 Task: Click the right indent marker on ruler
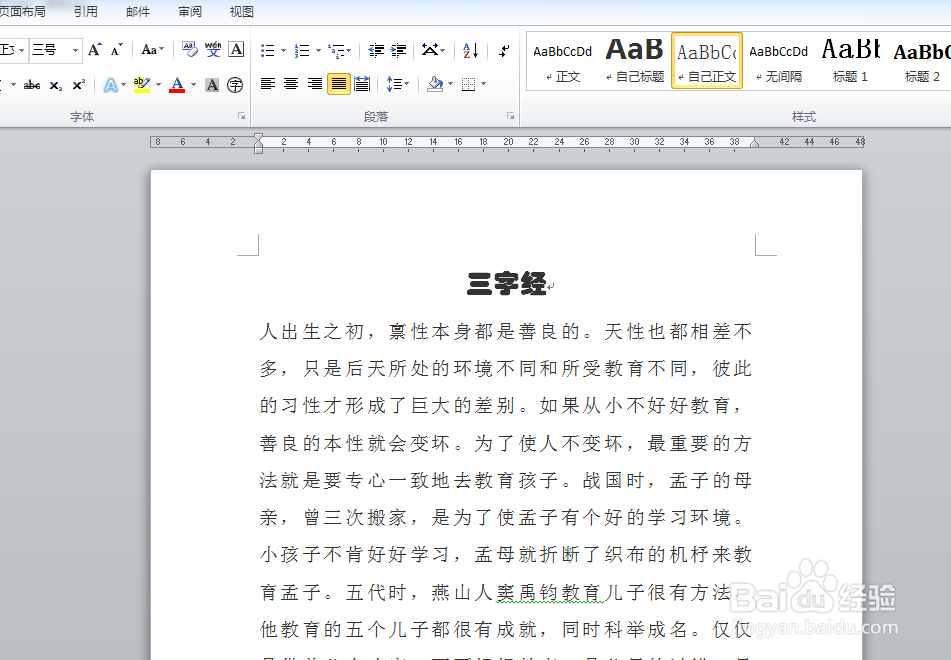(754, 143)
